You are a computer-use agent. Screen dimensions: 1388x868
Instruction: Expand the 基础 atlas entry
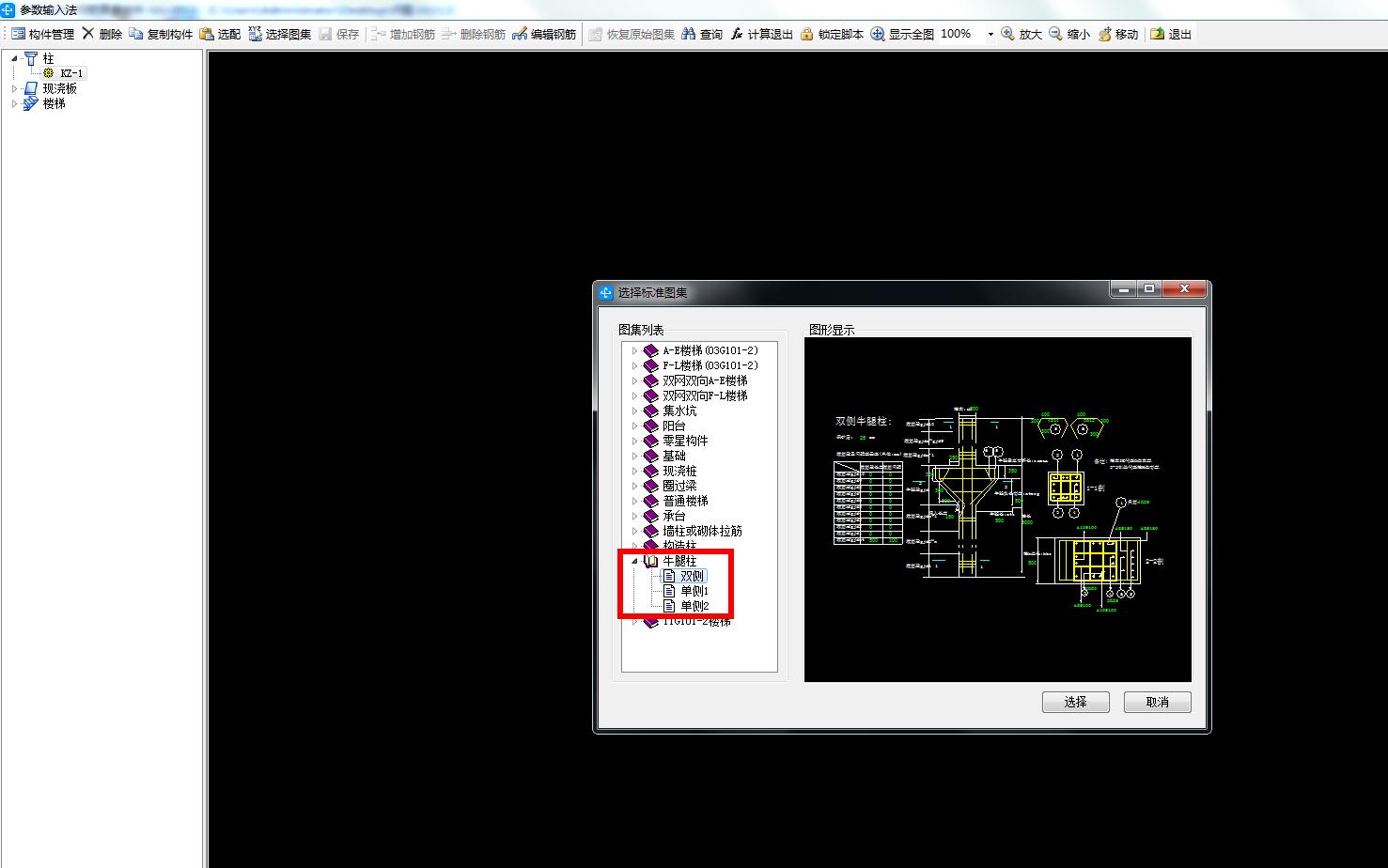(634, 456)
